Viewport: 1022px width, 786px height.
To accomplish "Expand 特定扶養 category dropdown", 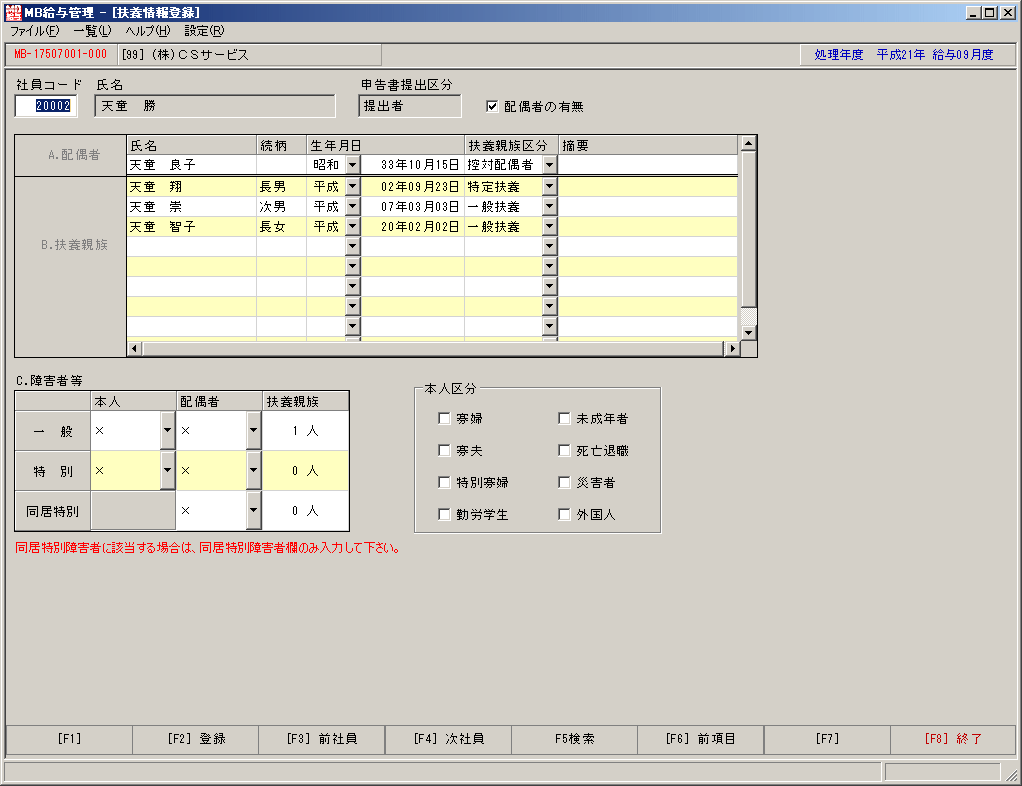I will 549,186.
